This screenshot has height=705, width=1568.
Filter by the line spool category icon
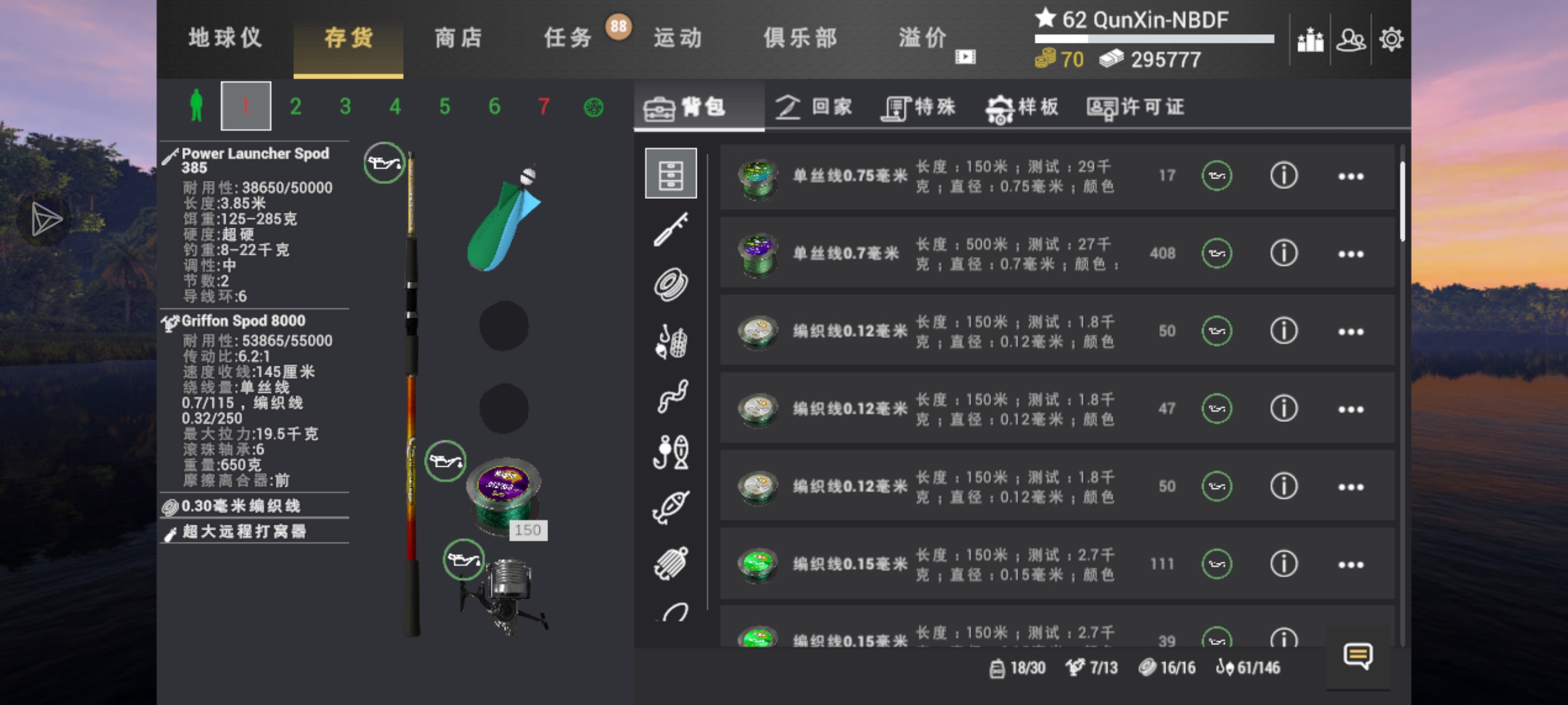coord(671,285)
